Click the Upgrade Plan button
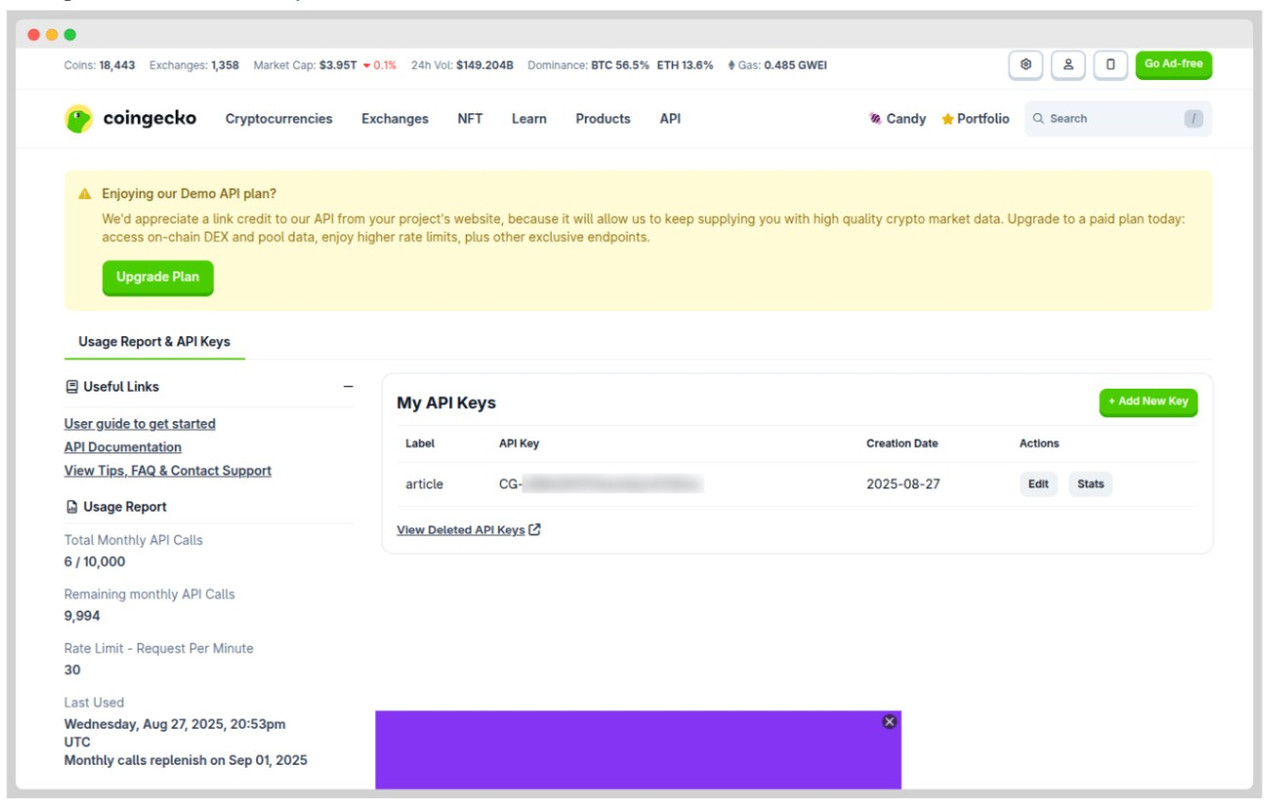Image resolution: width=1264 pixels, height=800 pixels. 158,277
